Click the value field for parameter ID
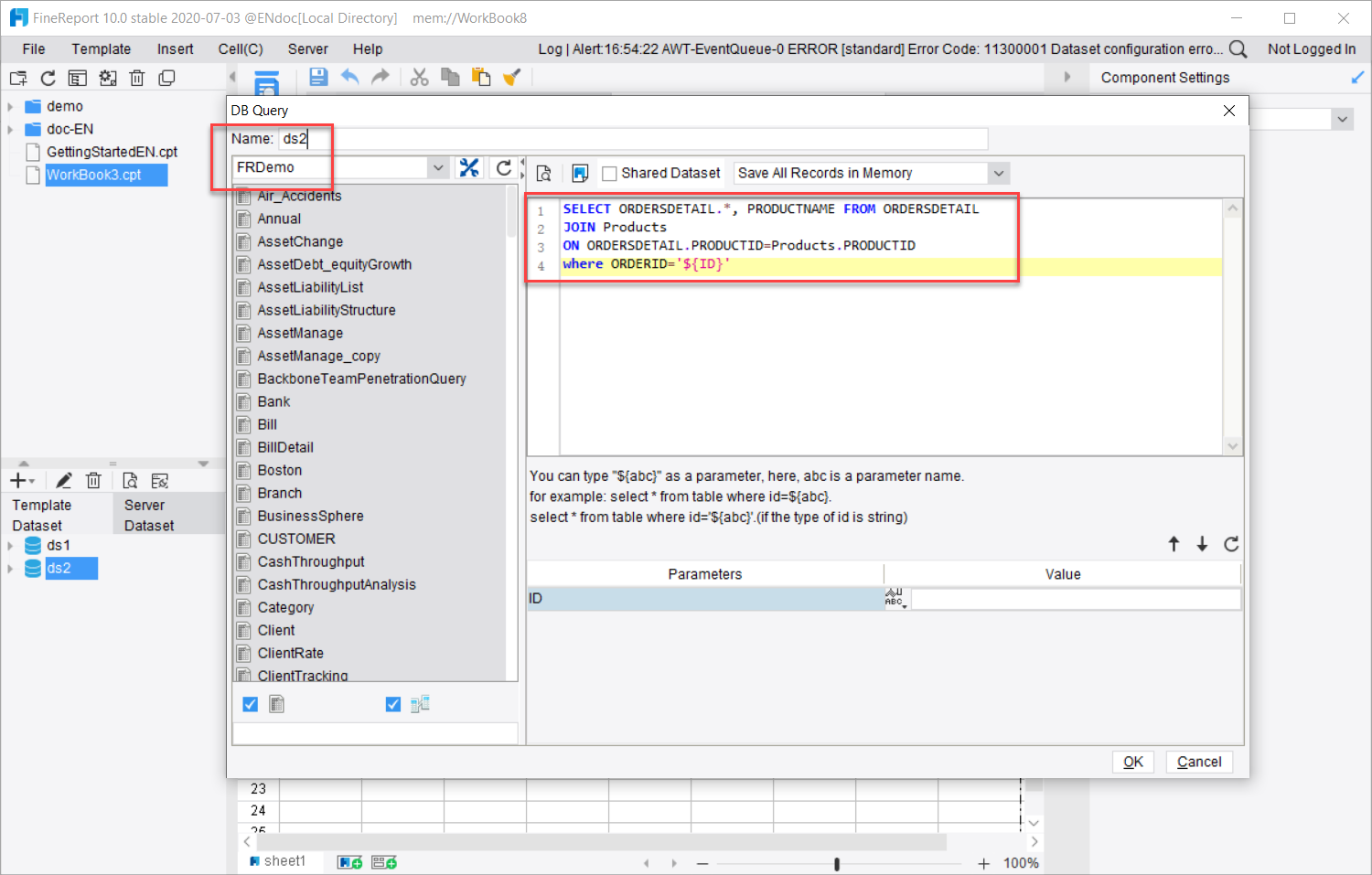The image size is (1372, 875). tap(1076, 599)
